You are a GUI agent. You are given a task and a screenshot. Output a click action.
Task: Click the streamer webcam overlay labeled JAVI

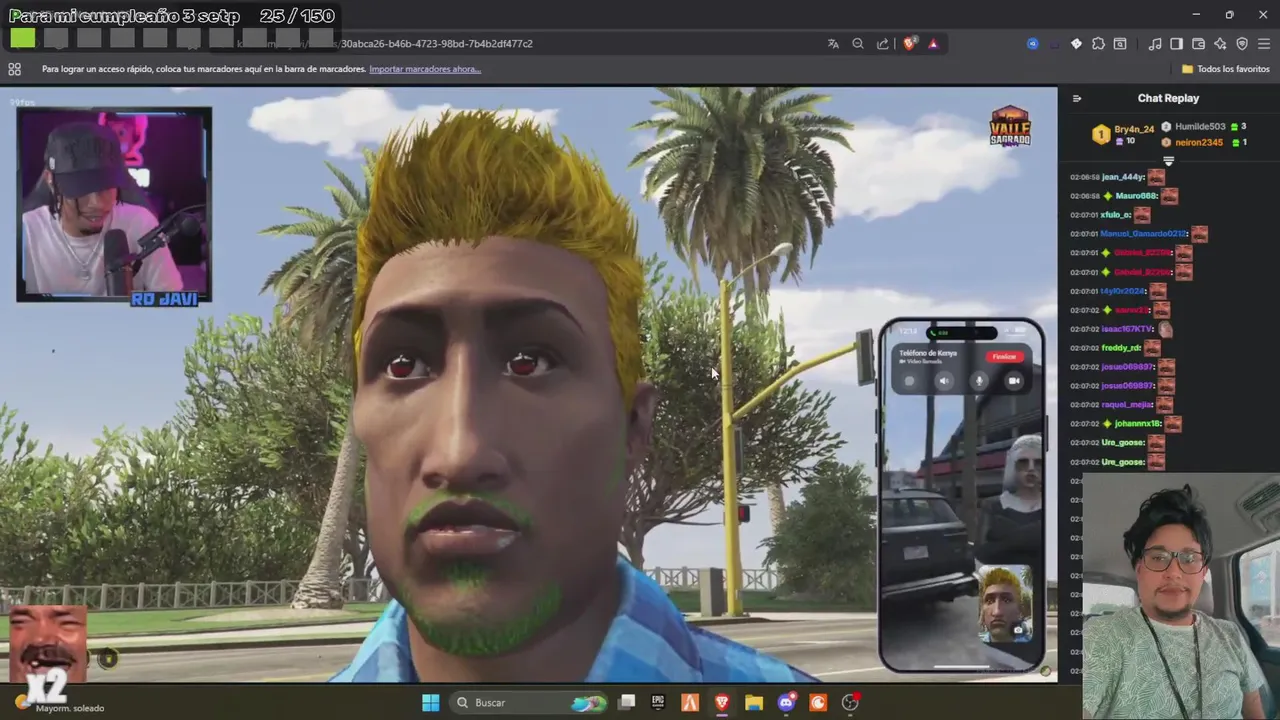(114, 205)
